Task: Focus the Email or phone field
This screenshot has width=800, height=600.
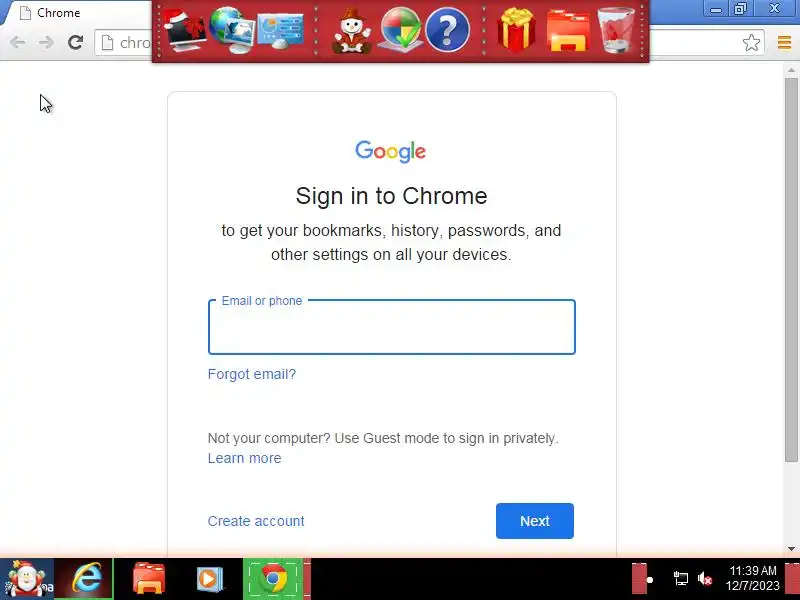Action: pos(392,327)
